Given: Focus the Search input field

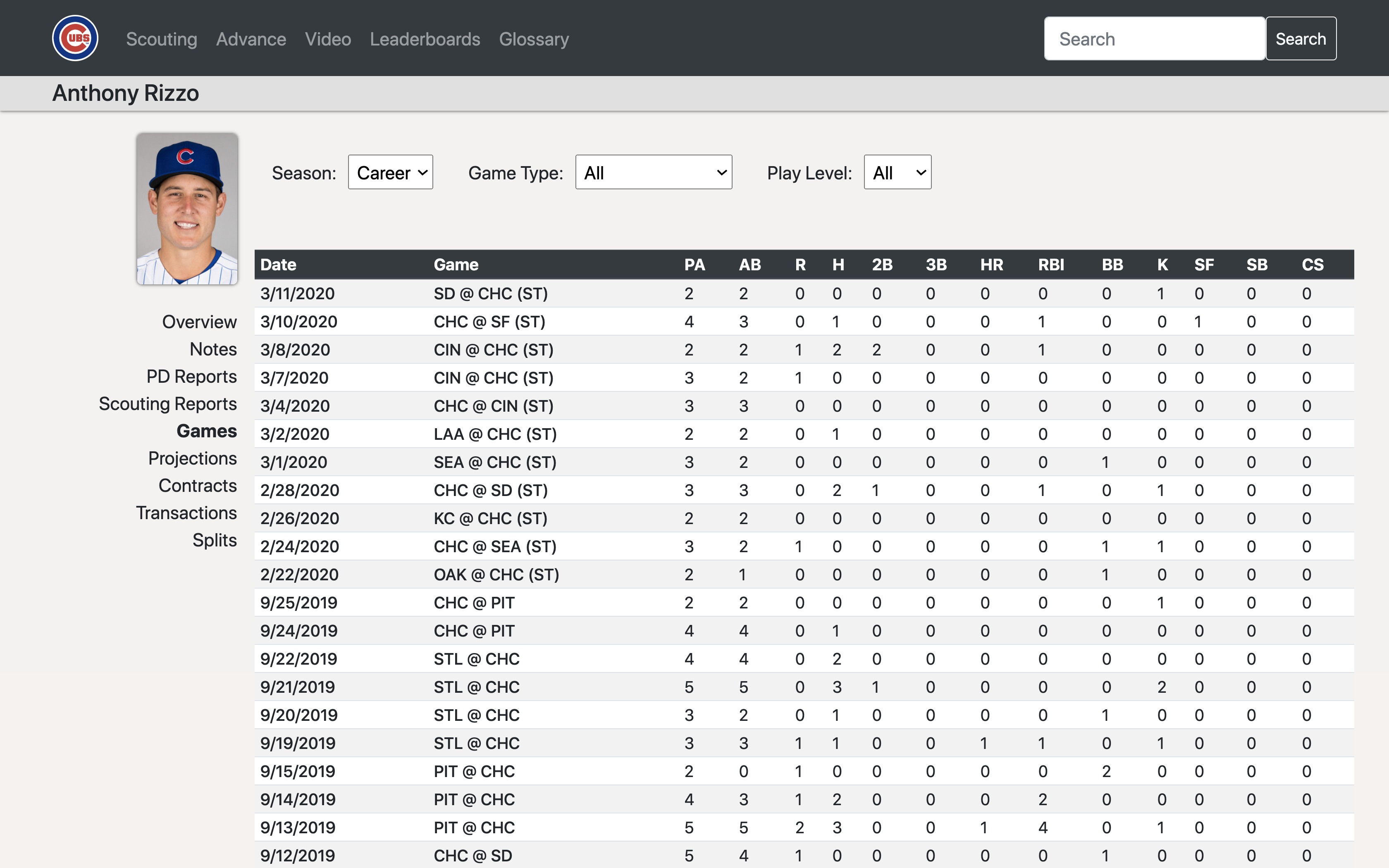Looking at the screenshot, I should [x=1154, y=38].
